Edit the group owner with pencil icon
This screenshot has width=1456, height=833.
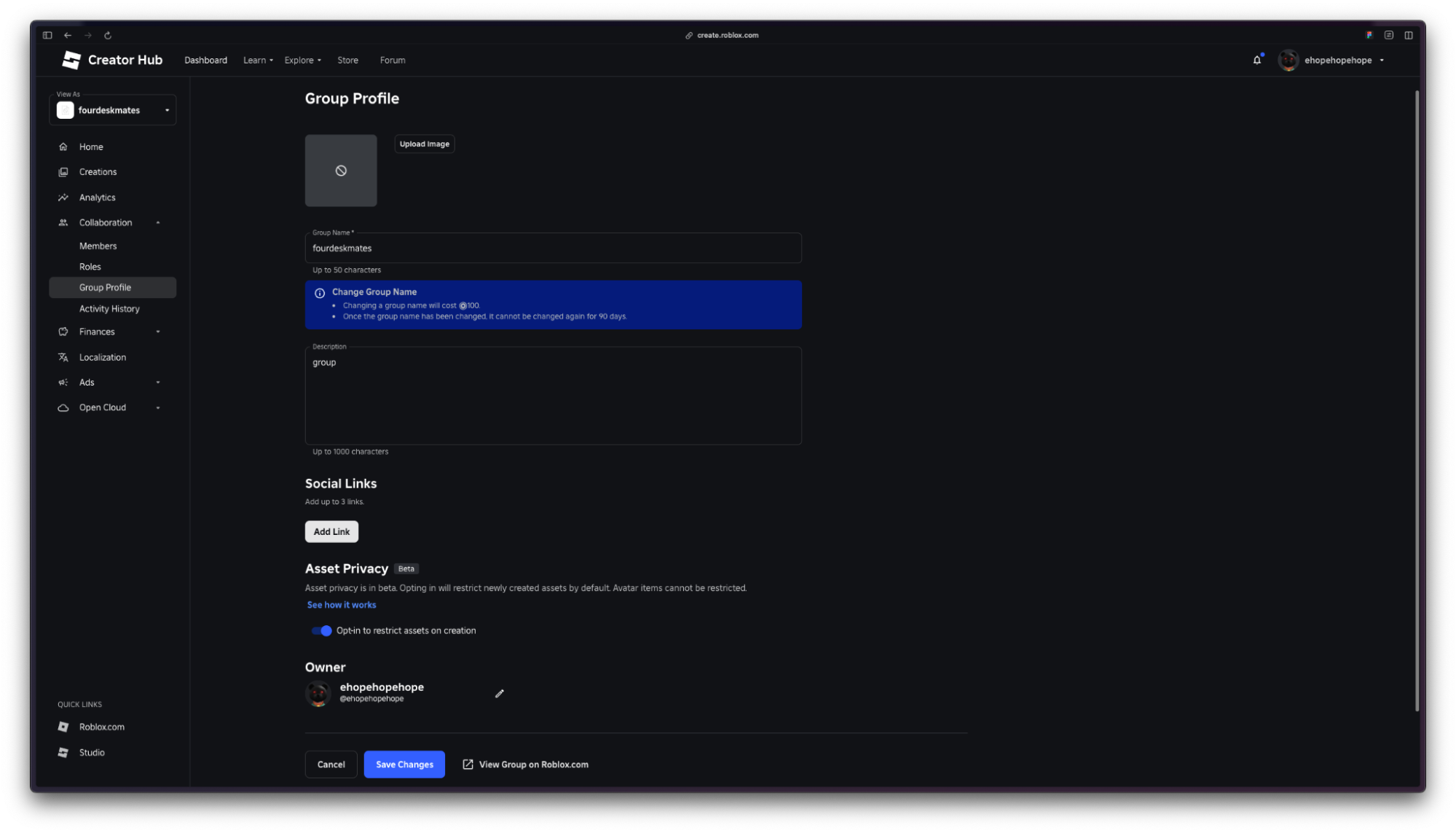500,694
